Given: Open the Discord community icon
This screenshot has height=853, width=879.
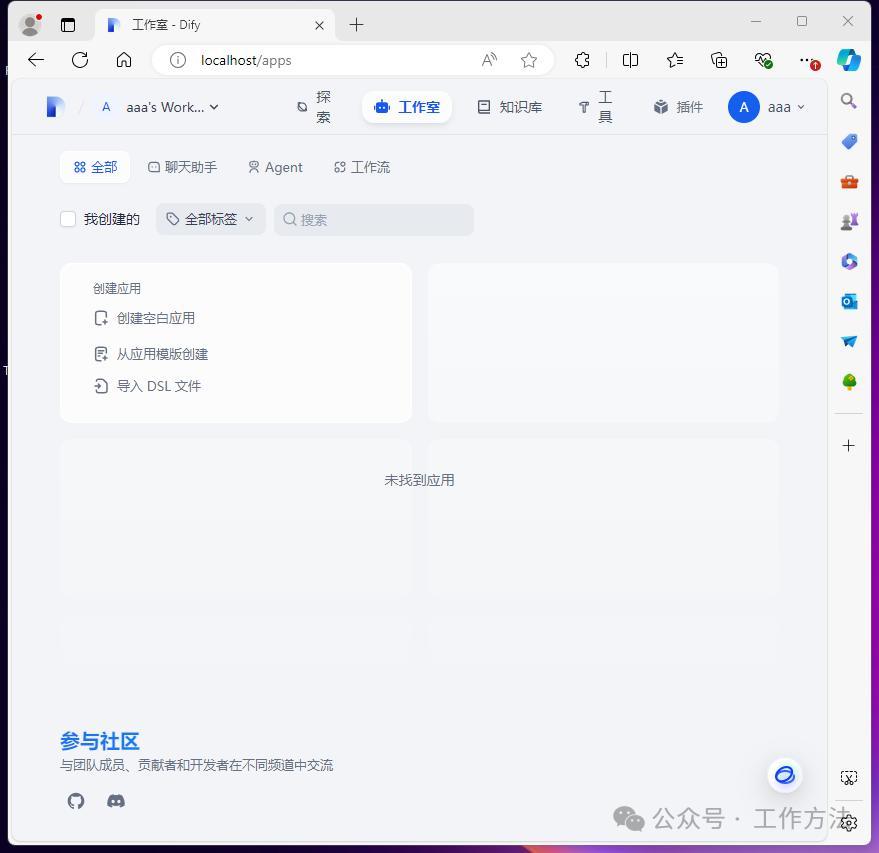Looking at the screenshot, I should (116, 801).
